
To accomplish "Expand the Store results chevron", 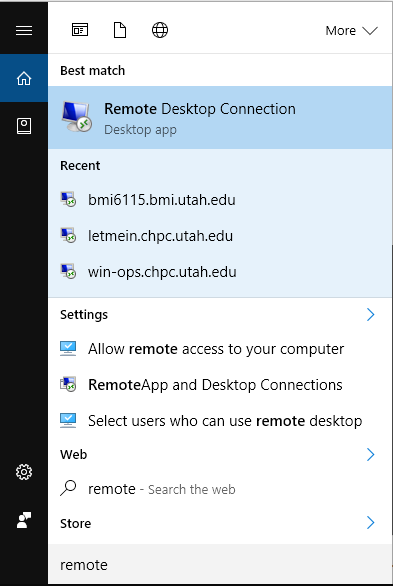I will coord(370,522).
